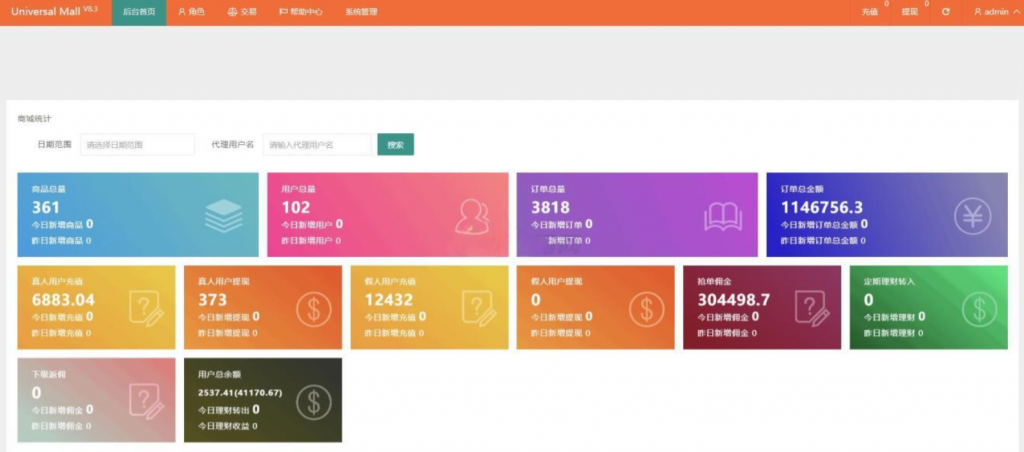Click the value 304498.7
The image size is (1024, 452).
tap(733, 300)
